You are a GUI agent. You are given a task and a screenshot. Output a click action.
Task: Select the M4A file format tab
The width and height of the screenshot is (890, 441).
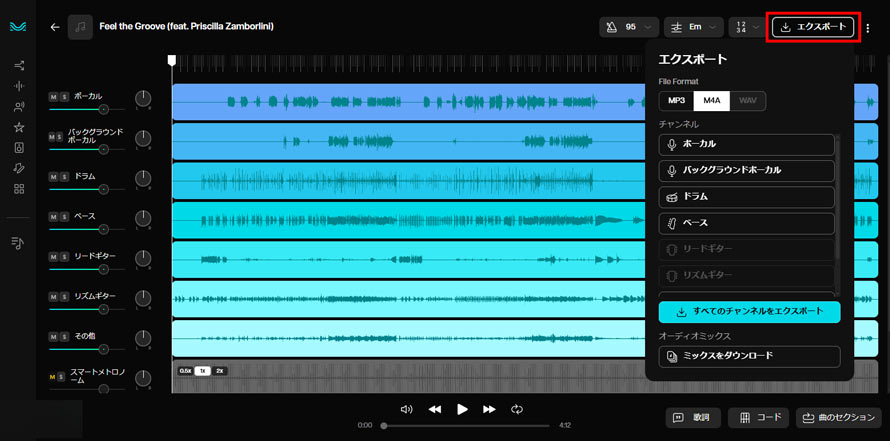click(x=711, y=101)
